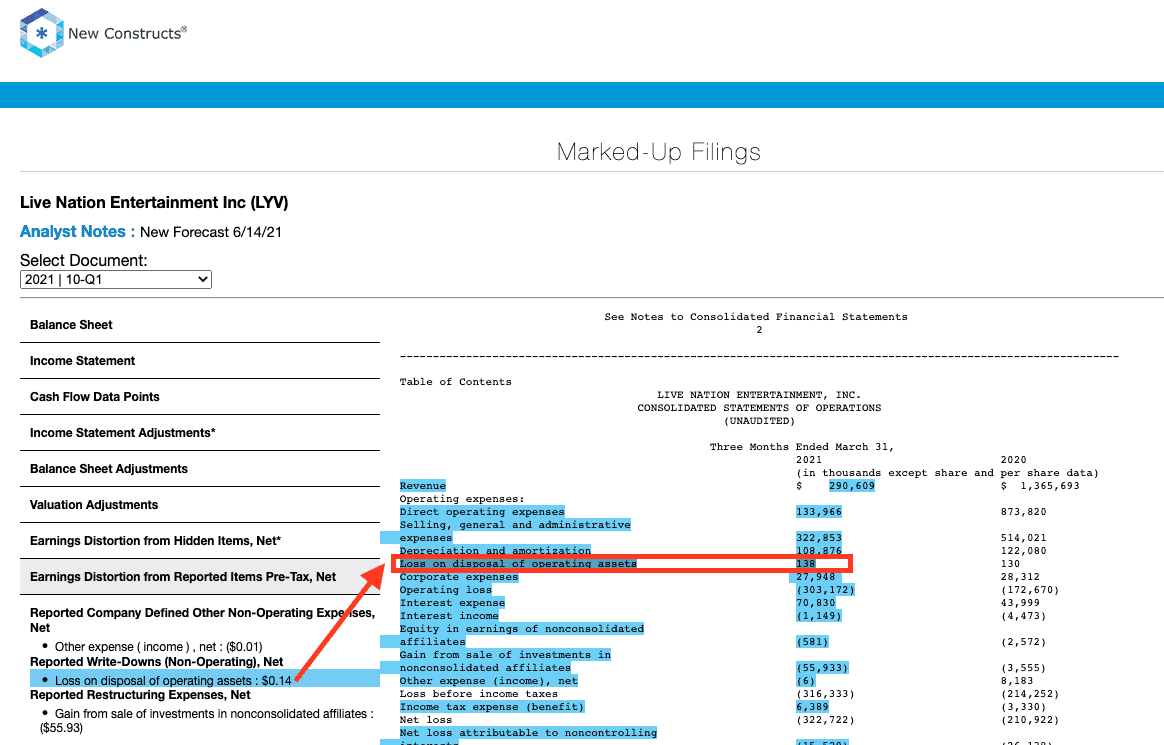Image resolution: width=1164 pixels, height=745 pixels.
Task: Click Income tax expense (benefit) label
Action: pos(491,706)
